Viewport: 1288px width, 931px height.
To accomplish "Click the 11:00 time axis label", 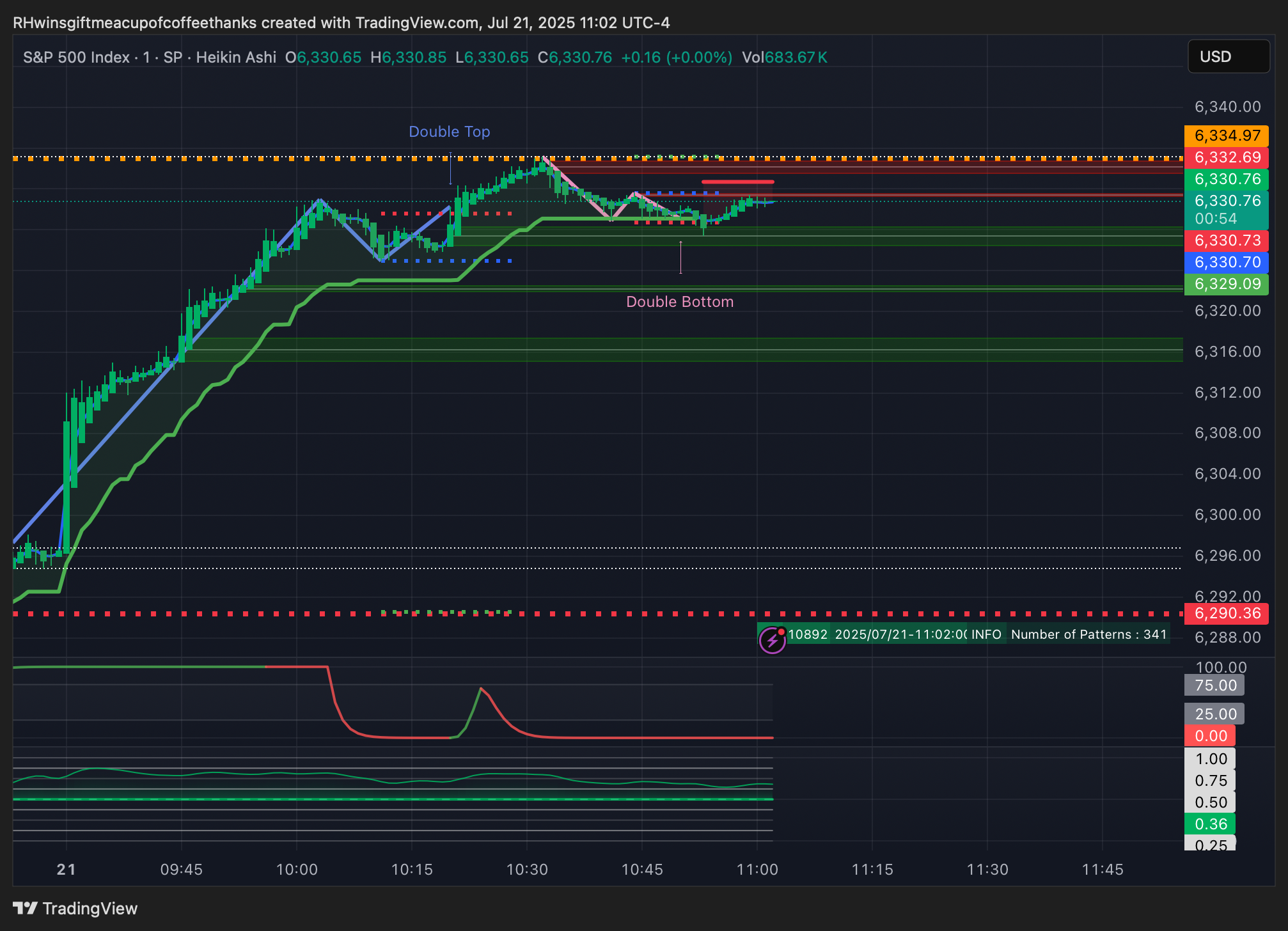I will [x=757, y=870].
